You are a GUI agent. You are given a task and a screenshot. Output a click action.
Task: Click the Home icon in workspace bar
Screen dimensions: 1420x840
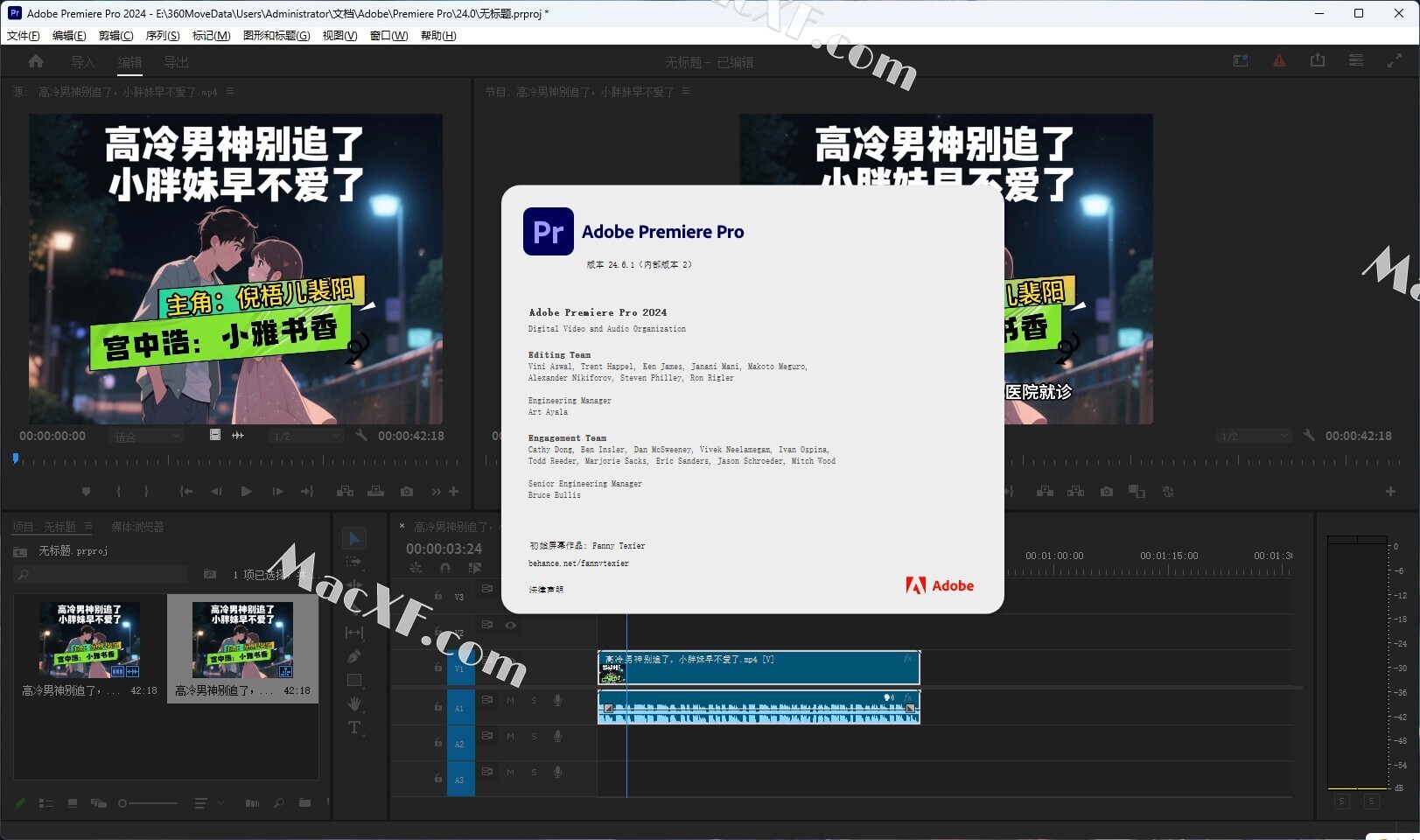pos(36,61)
